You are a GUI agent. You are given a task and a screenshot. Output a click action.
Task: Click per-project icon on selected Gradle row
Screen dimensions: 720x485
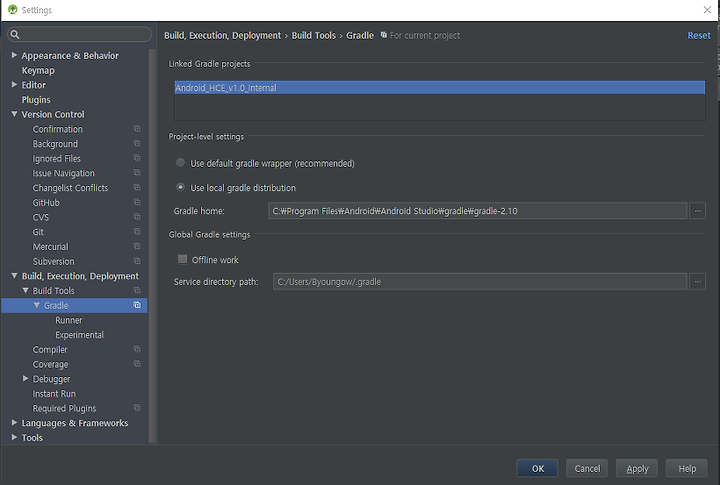pyautogui.click(x=137, y=305)
